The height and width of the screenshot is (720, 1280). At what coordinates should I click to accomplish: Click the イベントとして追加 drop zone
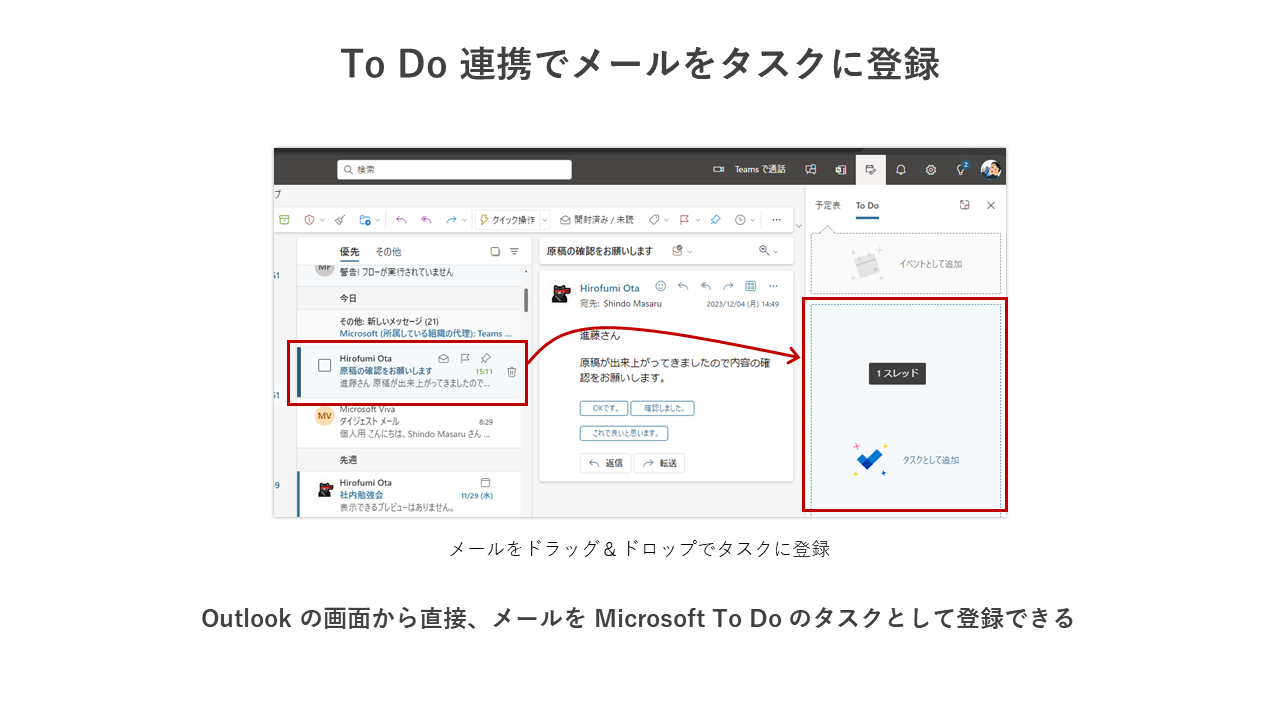pyautogui.click(x=905, y=264)
